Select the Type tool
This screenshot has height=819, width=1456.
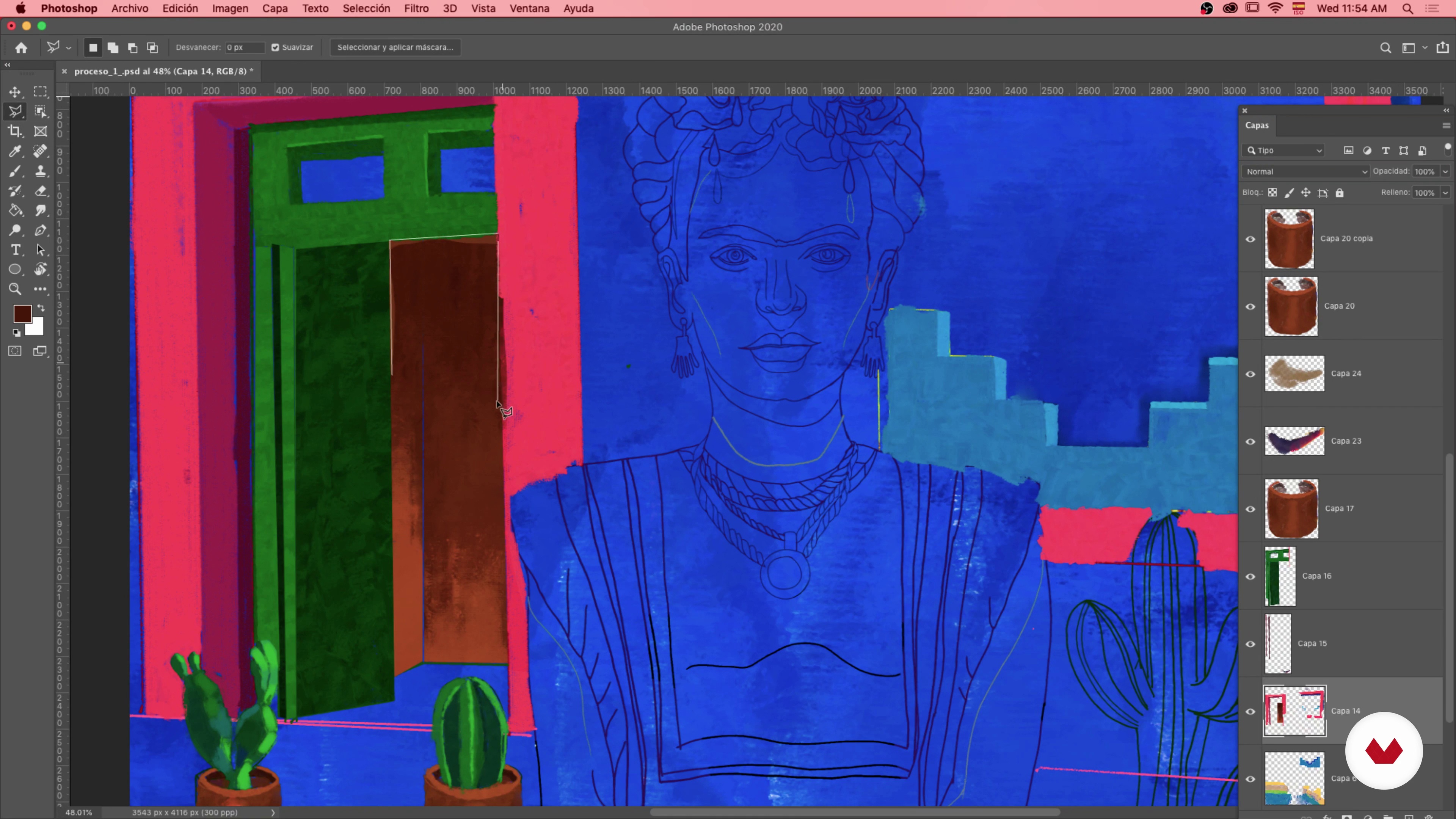(x=15, y=250)
